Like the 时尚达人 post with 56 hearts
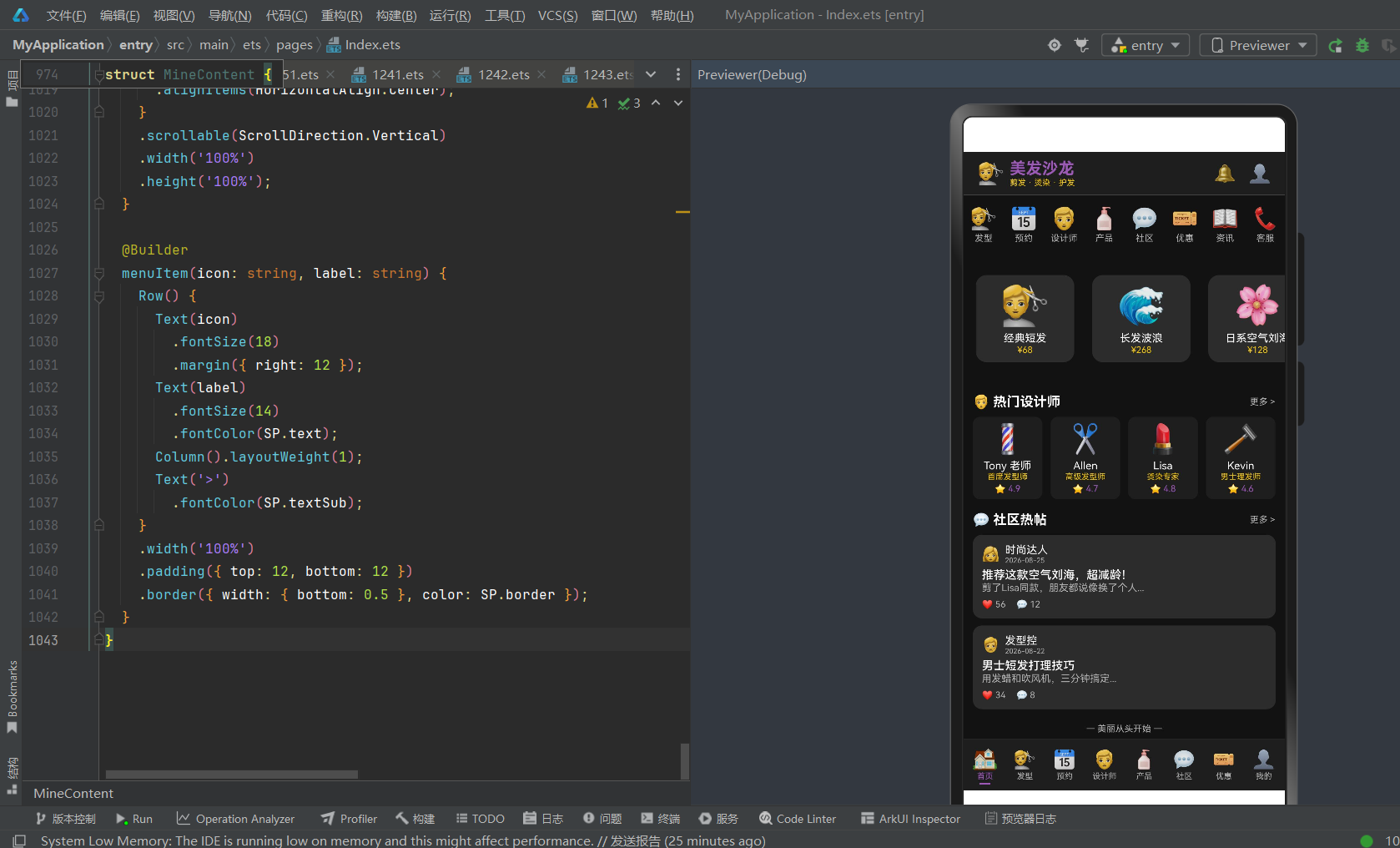The image size is (1400, 848). 988,604
